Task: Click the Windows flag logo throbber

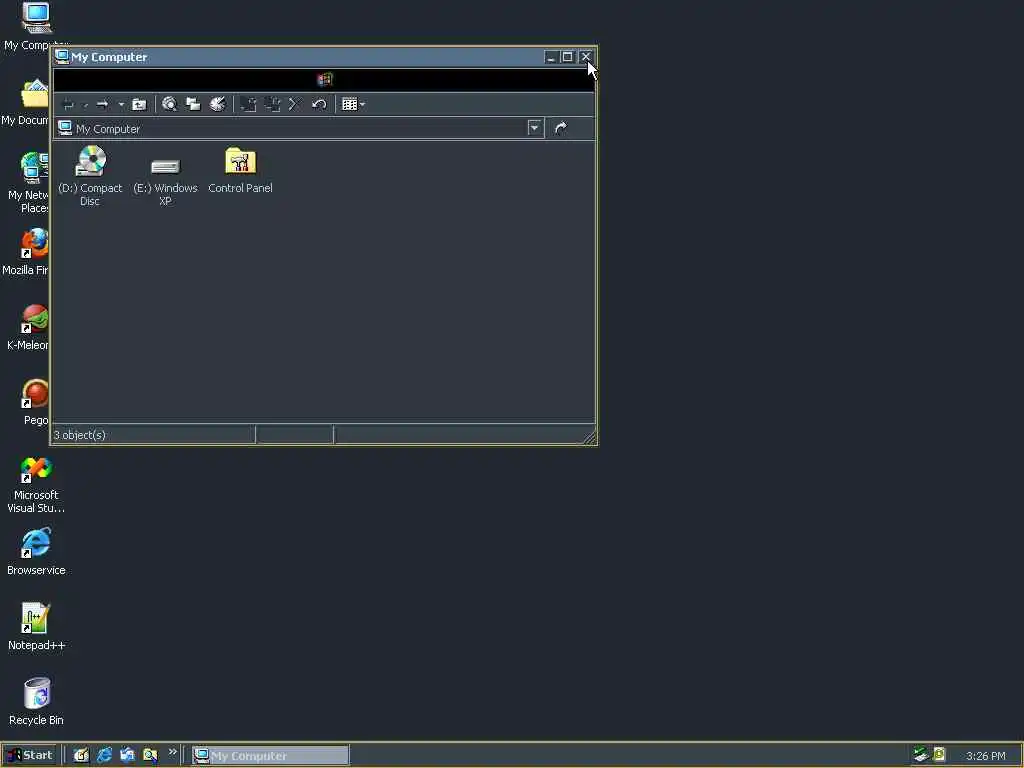Action: click(x=325, y=80)
